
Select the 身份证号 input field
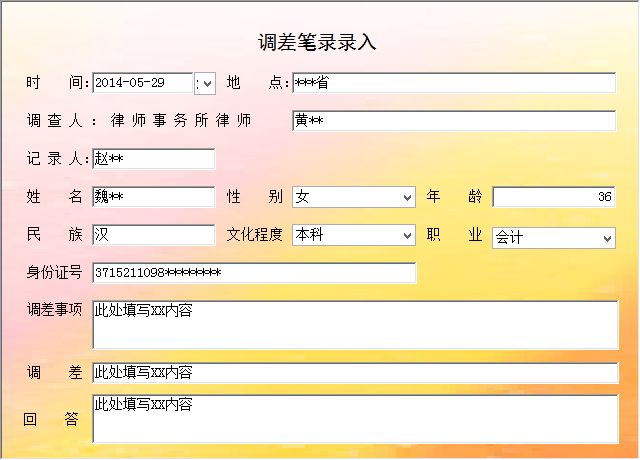pos(254,273)
